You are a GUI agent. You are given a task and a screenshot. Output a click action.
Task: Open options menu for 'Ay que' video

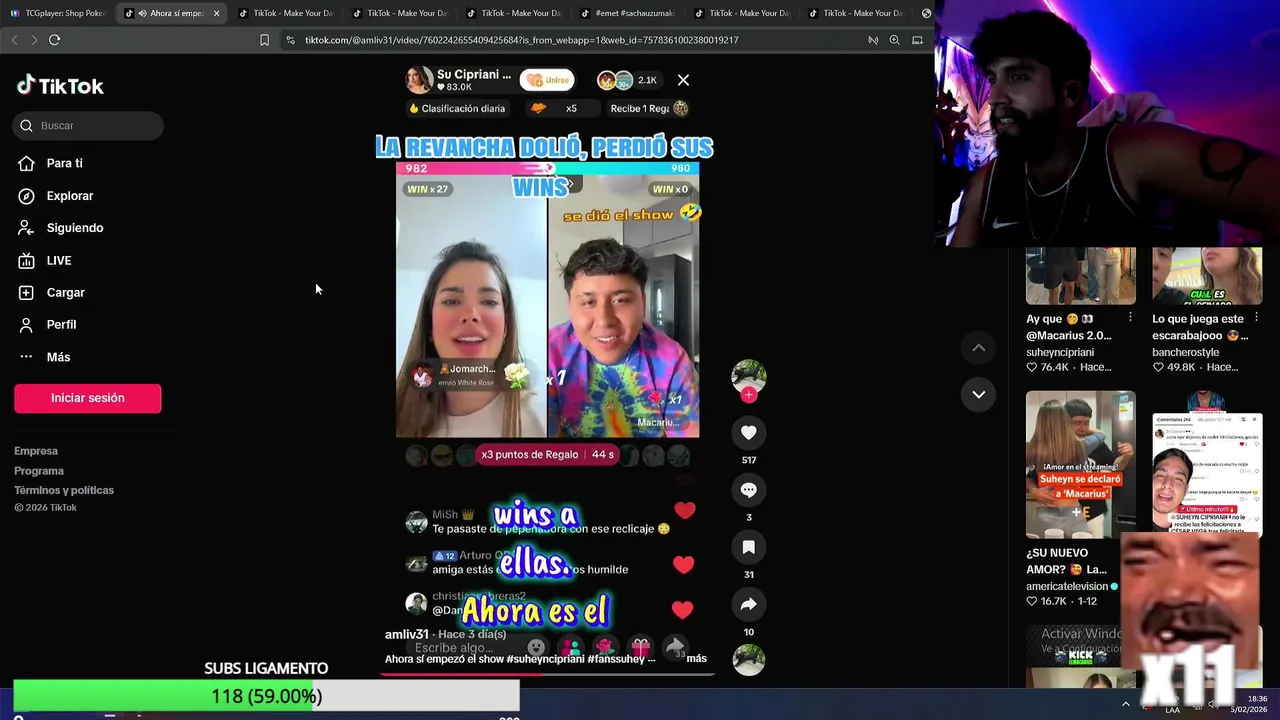[x=1130, y=317]
